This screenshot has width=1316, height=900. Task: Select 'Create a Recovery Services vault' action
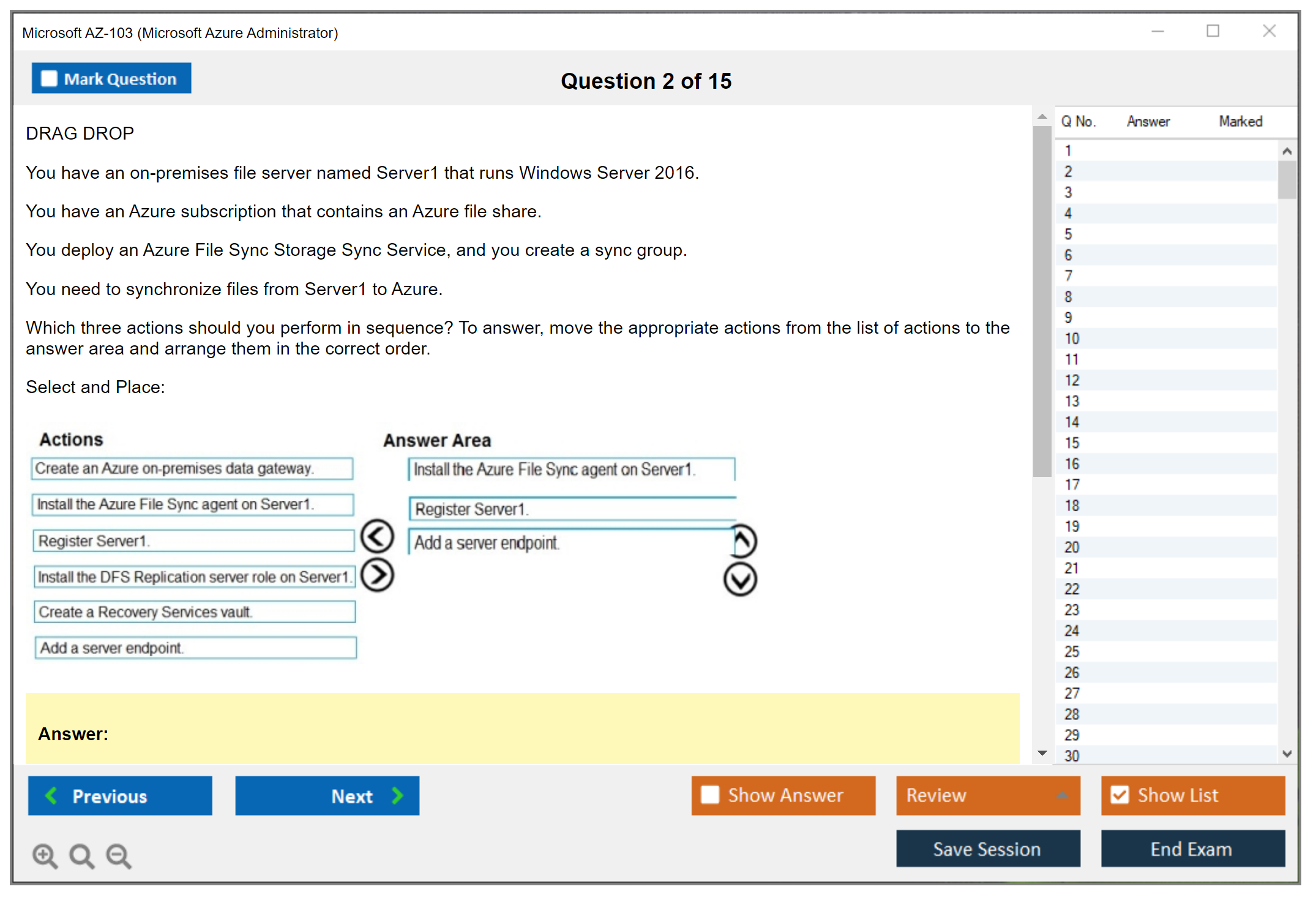coord(195,612)
